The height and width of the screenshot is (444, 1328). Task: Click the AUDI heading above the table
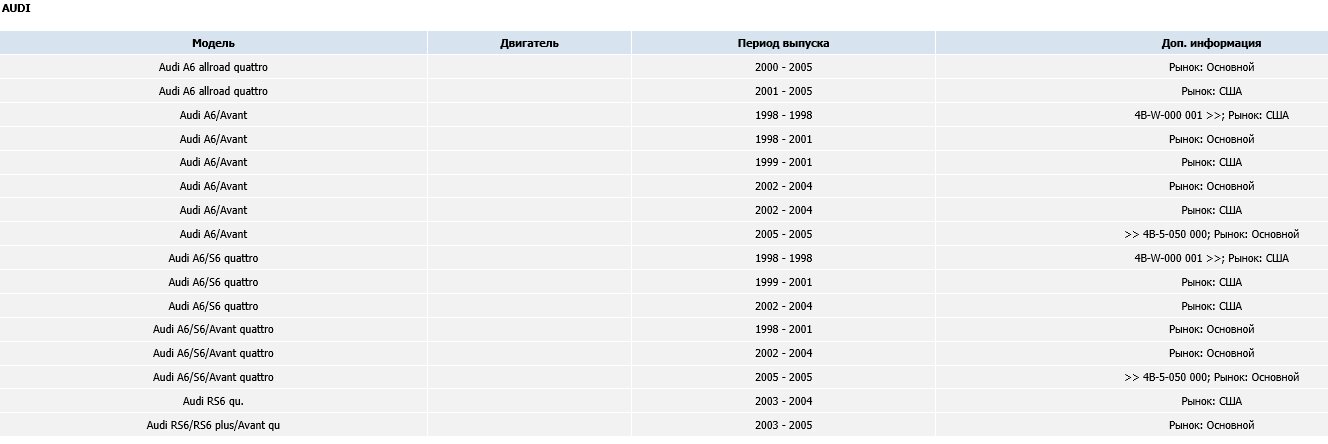pyautogui.click(x=16, y=8)
